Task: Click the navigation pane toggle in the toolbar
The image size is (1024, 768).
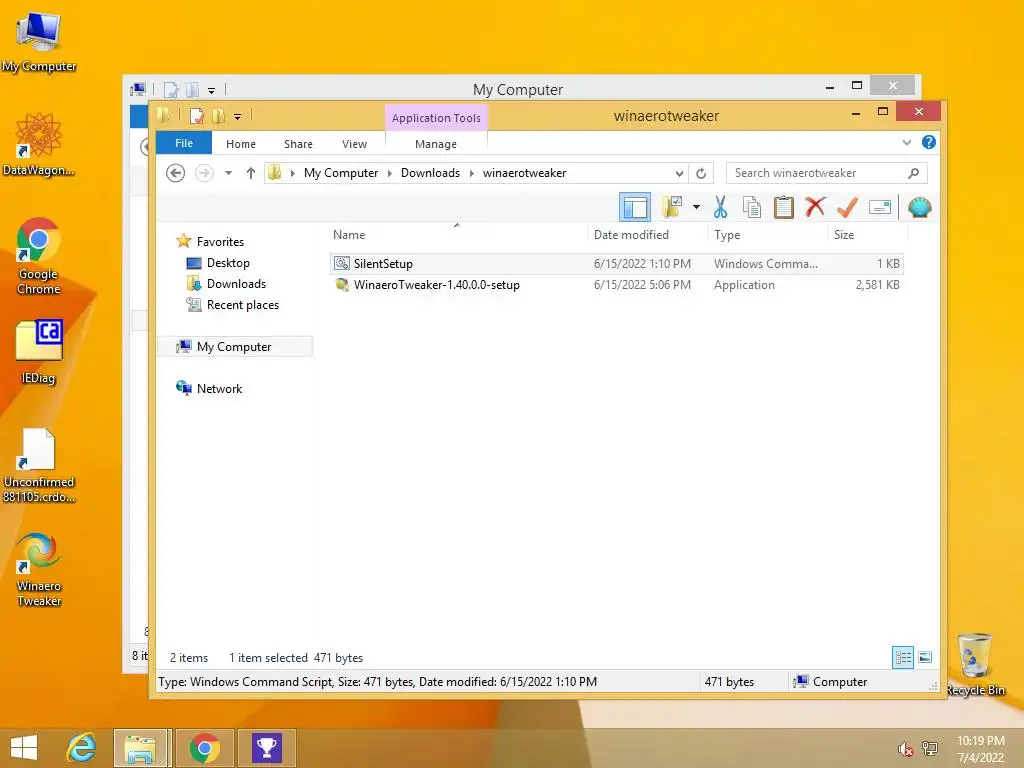Action: point(635,208)
